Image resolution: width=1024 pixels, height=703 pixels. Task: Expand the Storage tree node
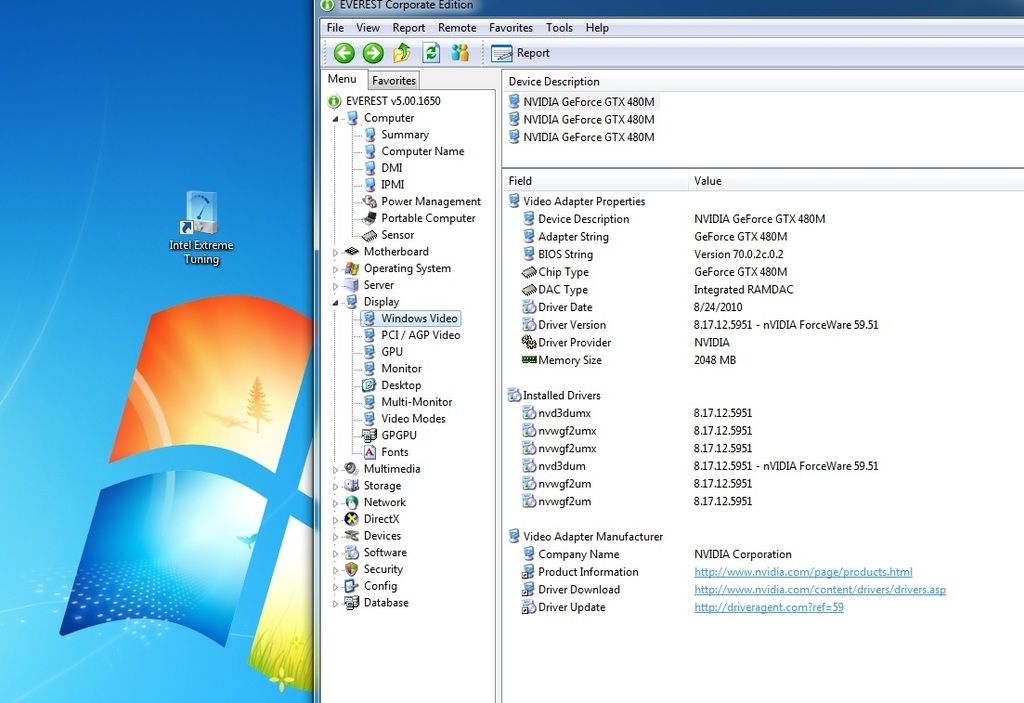tap(336, 486)
